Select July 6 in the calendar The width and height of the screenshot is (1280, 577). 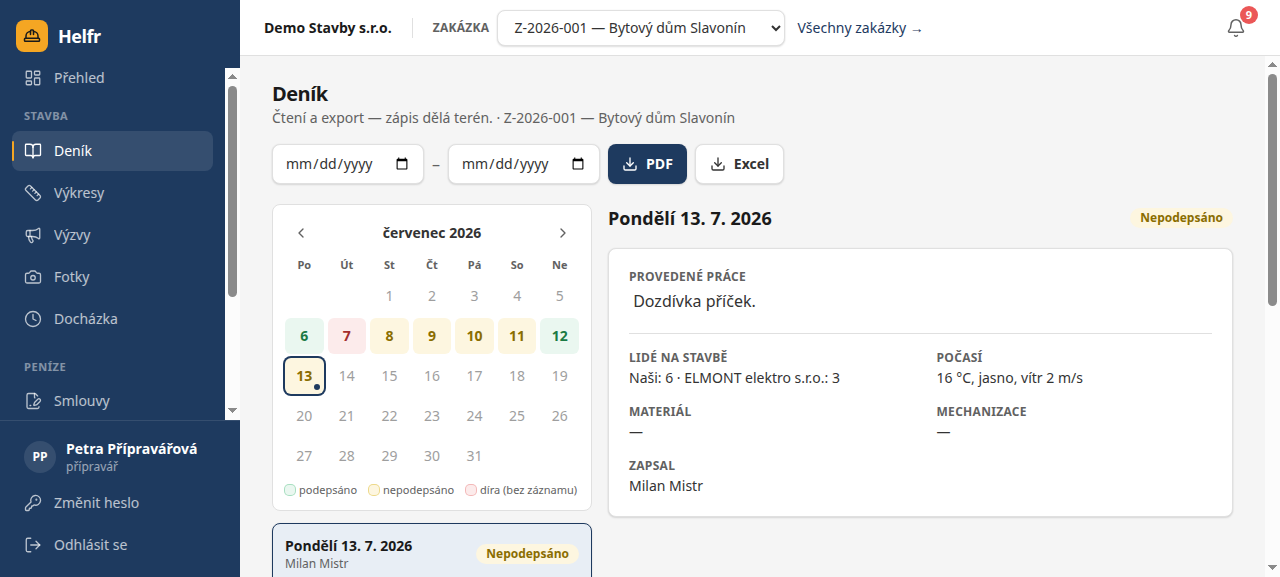click(x=304, y=336)
